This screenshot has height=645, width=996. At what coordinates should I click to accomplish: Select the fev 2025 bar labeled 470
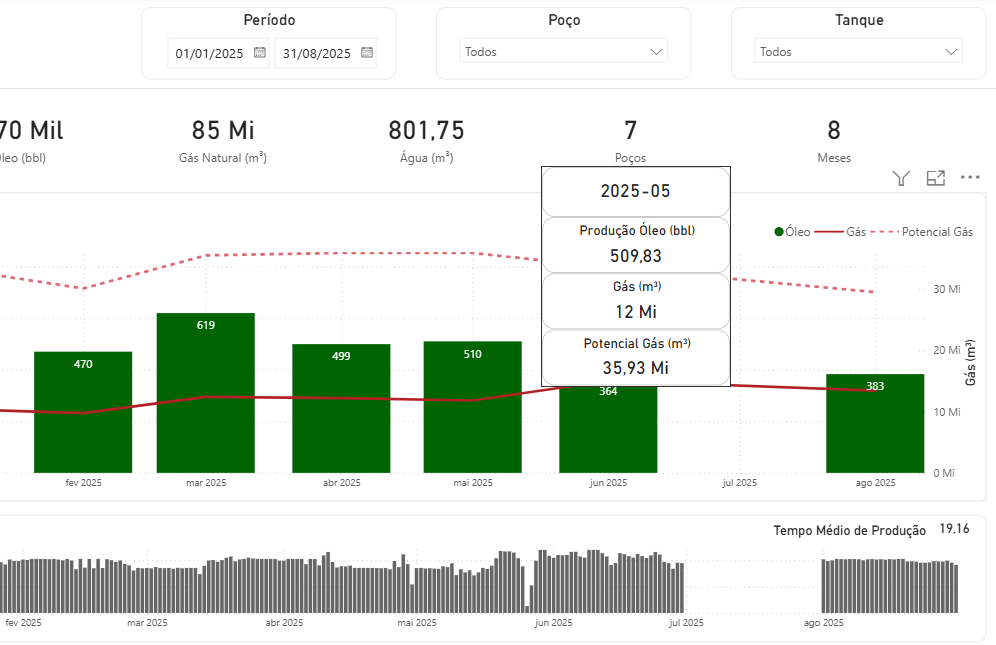(x=83, y=412)
